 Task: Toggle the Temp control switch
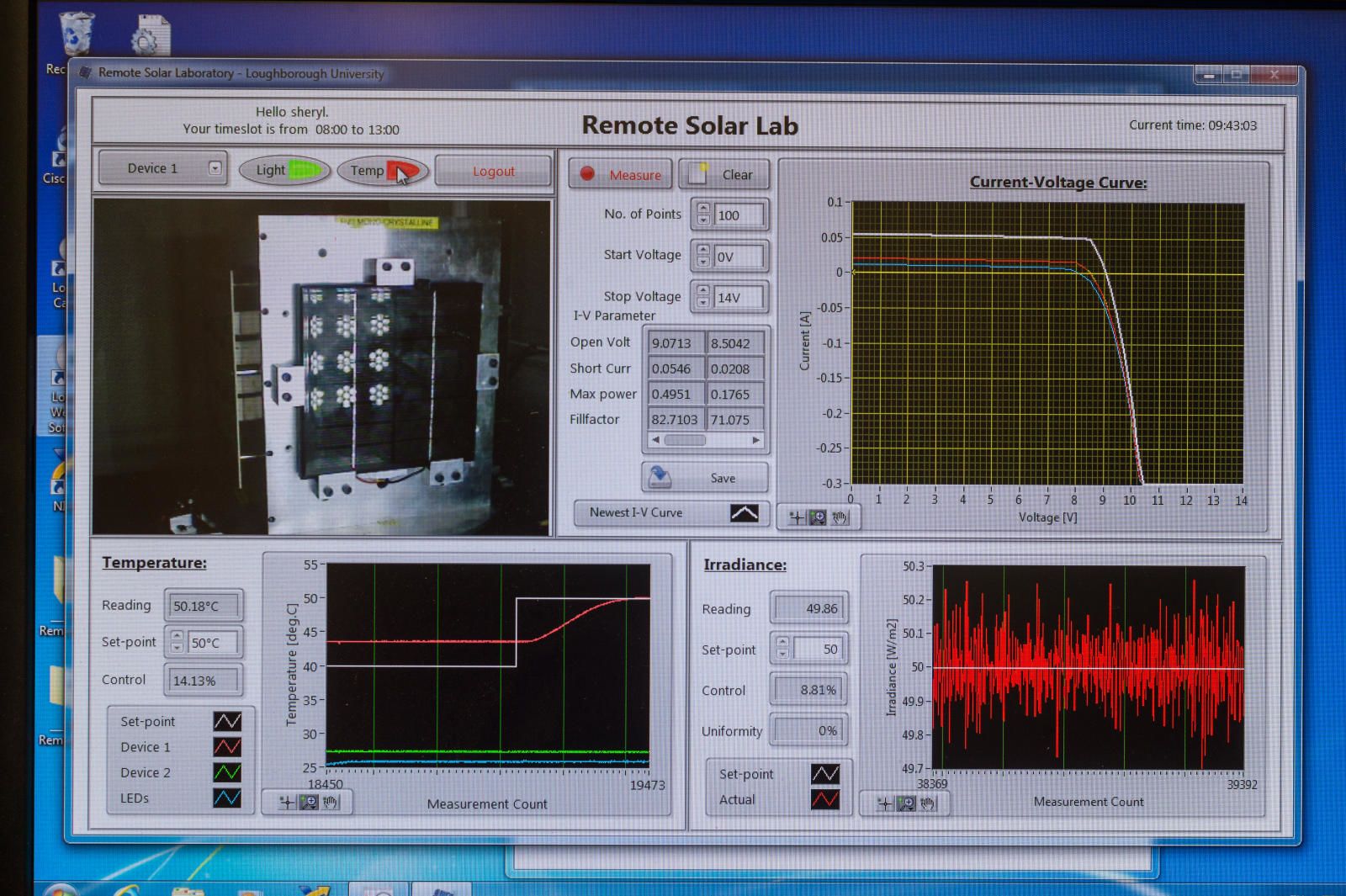383,171
